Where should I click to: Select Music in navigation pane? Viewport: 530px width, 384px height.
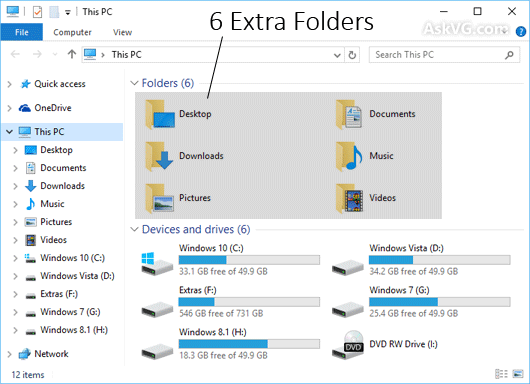pos(52,204)
